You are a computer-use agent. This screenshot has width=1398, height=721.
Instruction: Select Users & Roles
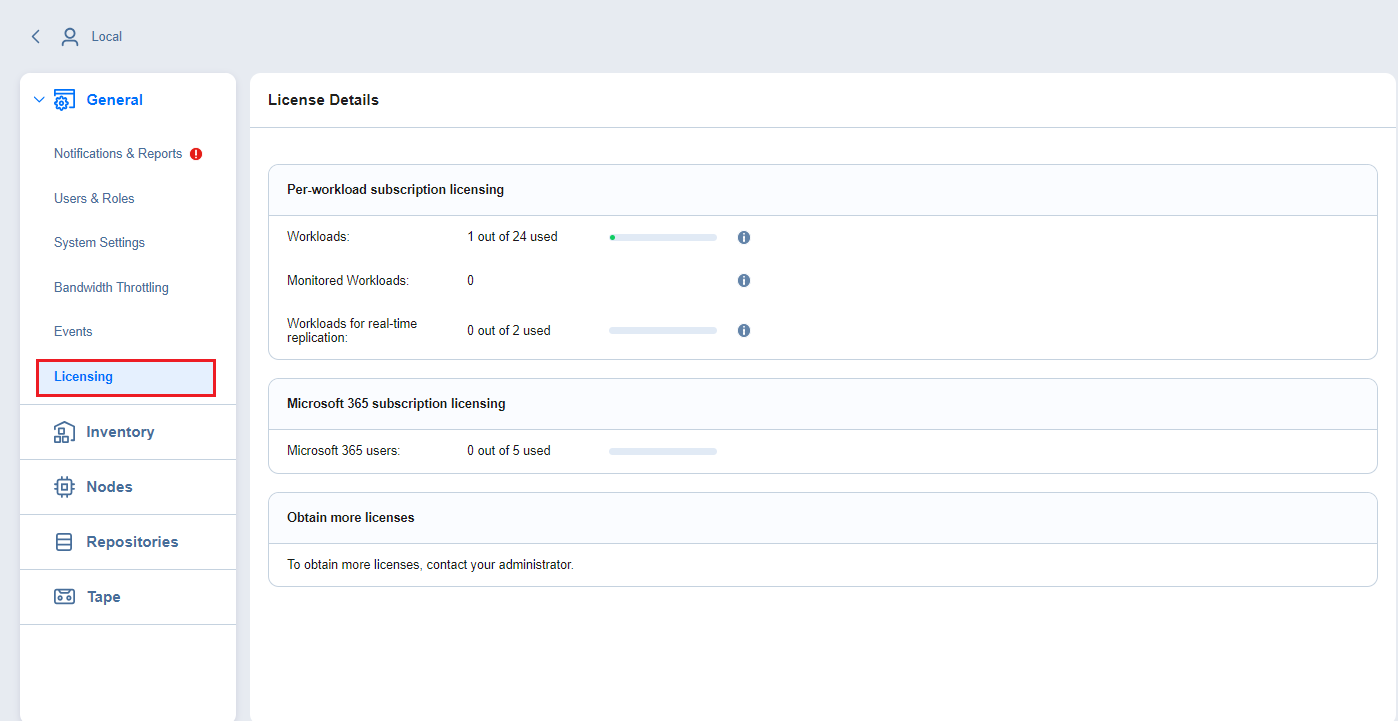[x=94, y=198]
